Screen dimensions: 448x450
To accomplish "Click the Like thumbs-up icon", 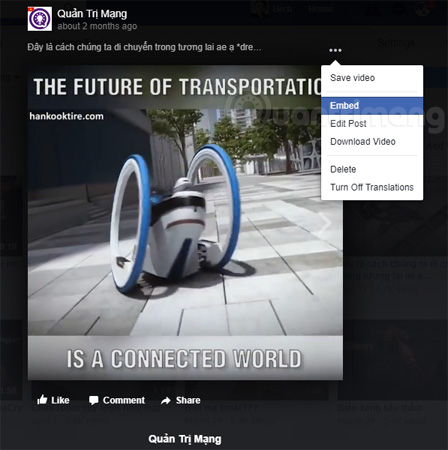I will click(x=42, y=400).
